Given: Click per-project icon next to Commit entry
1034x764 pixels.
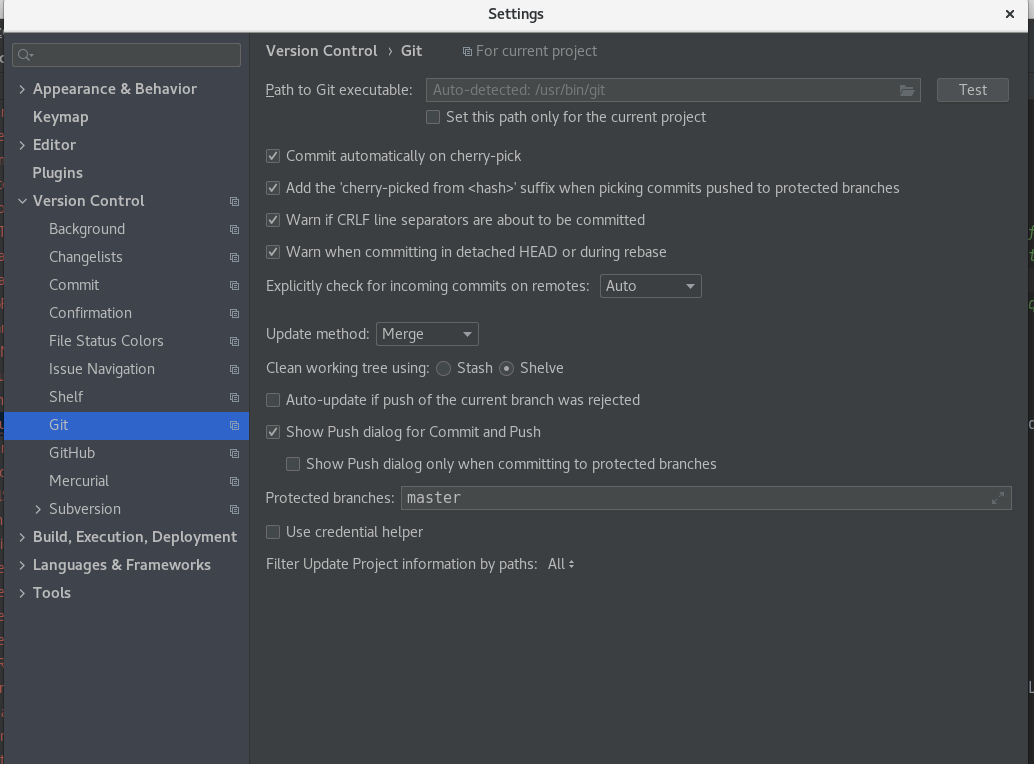Looking at the screenshot, I should [x=234, y=285].
